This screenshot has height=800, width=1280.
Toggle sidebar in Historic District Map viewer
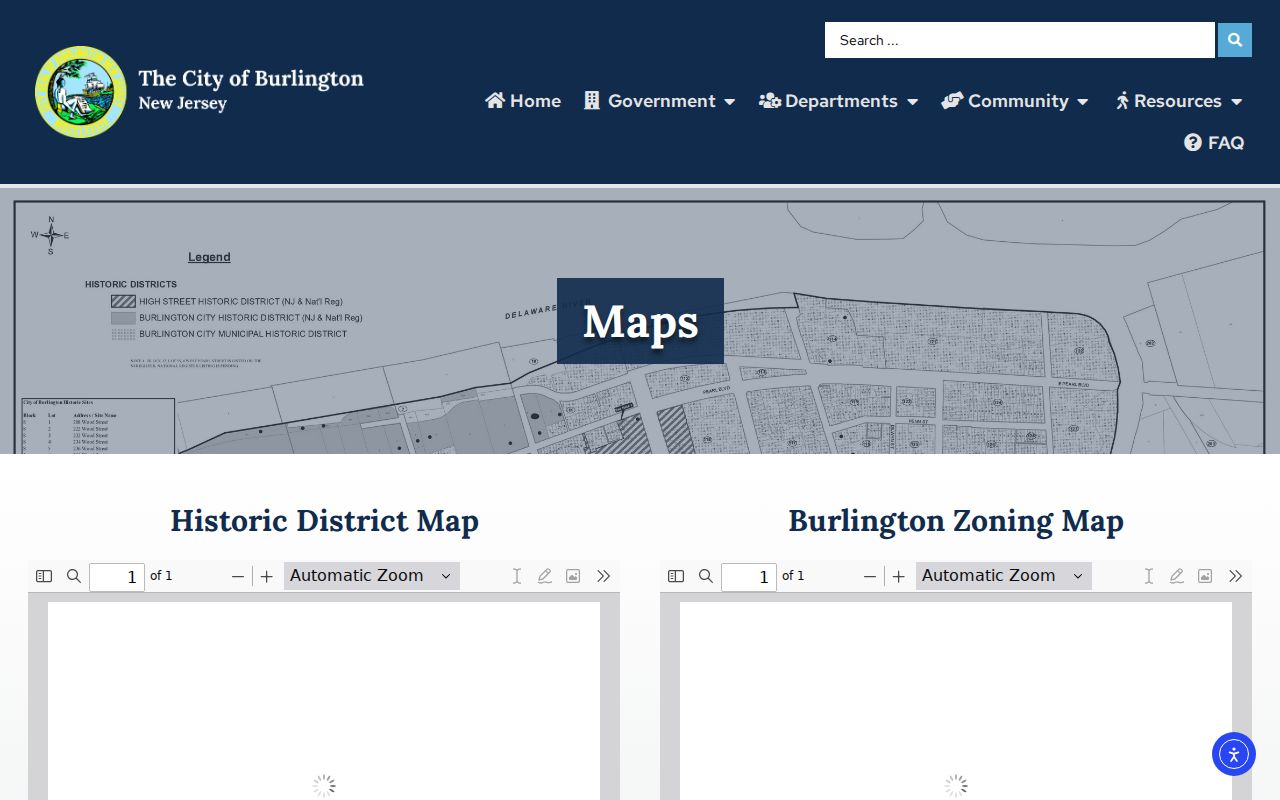click(x=44, y=576)
